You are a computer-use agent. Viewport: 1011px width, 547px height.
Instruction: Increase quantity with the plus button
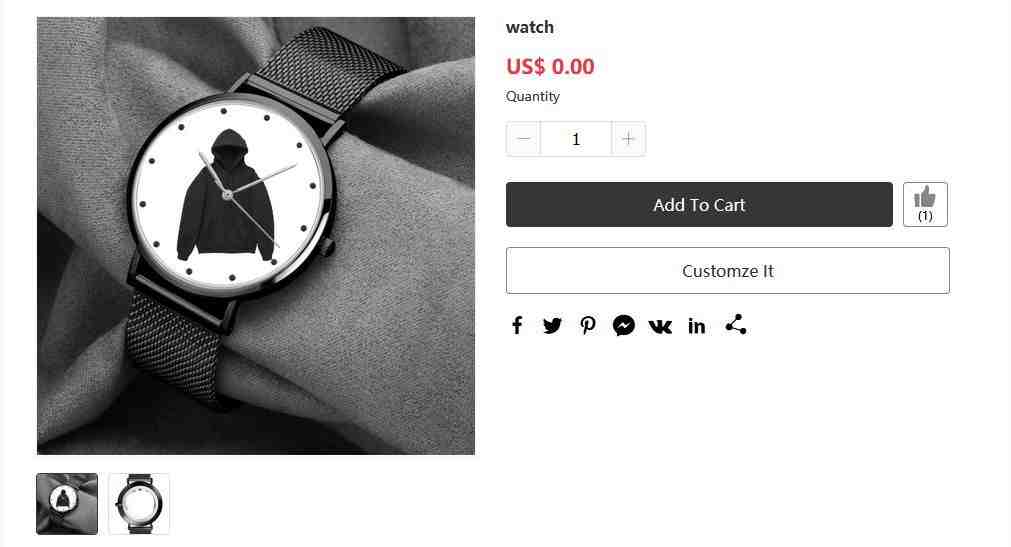628,139
